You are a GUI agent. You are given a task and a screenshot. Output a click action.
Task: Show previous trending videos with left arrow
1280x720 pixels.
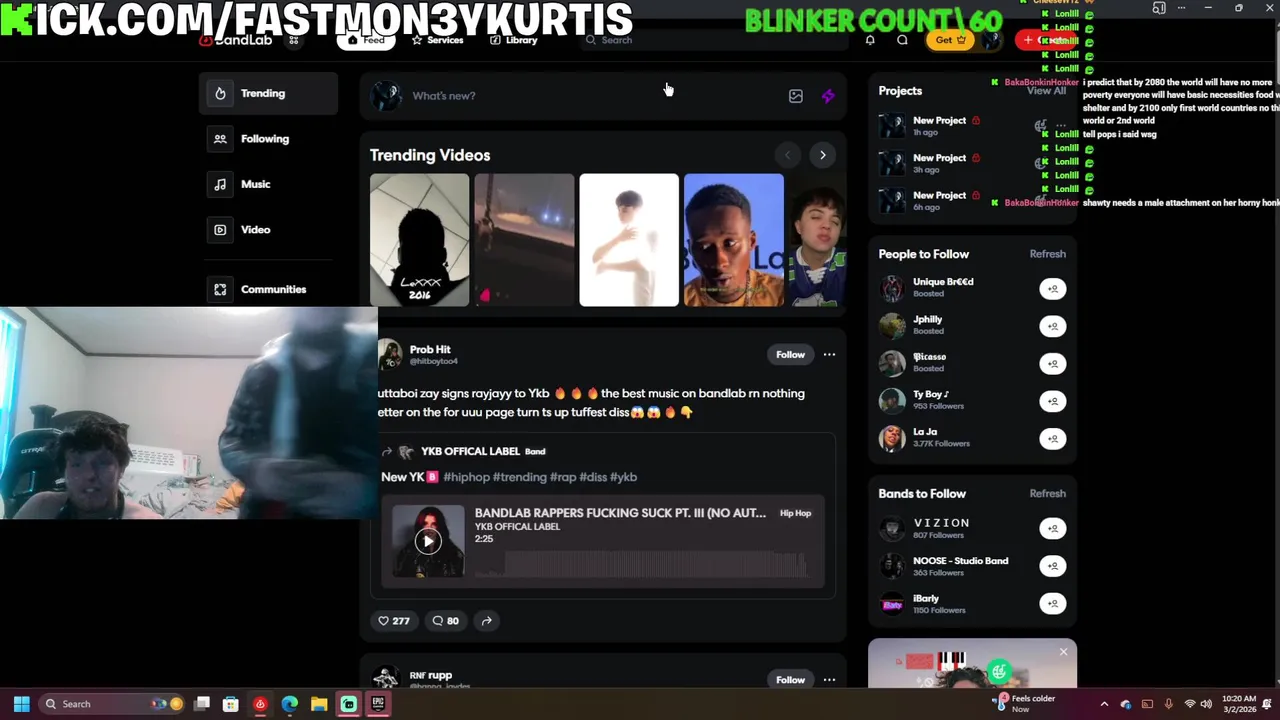(788, 155)
